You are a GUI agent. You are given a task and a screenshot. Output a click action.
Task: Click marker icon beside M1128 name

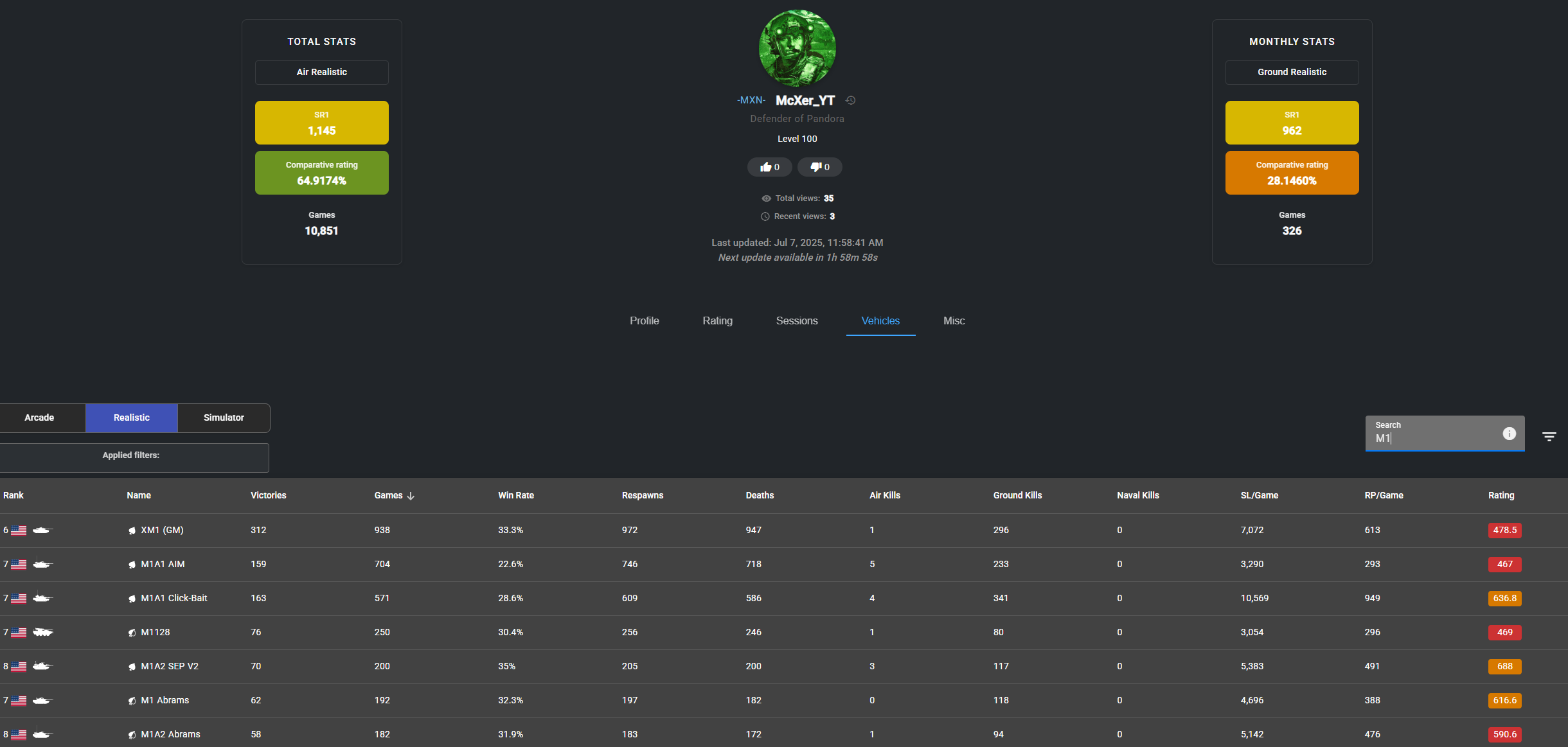click(132, 633)
